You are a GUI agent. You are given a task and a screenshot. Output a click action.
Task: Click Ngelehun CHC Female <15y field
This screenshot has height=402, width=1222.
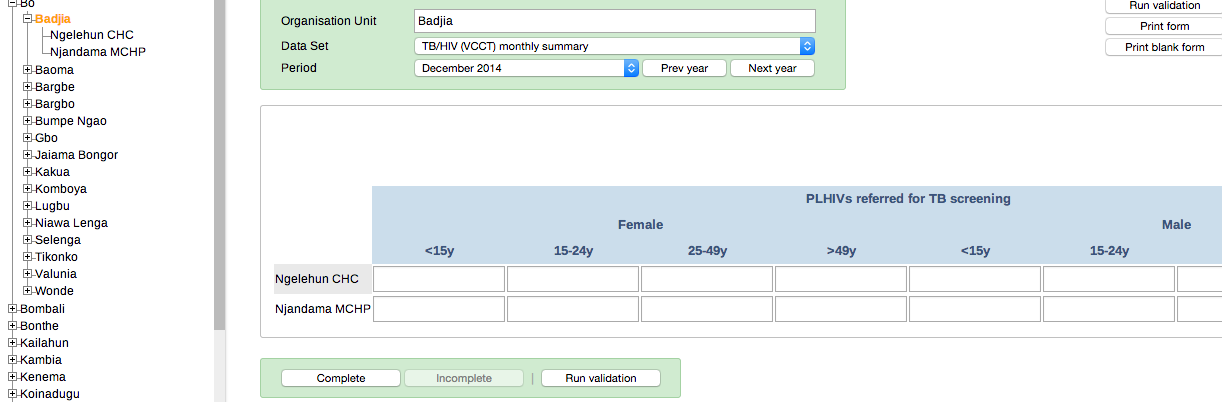[439, 279]
